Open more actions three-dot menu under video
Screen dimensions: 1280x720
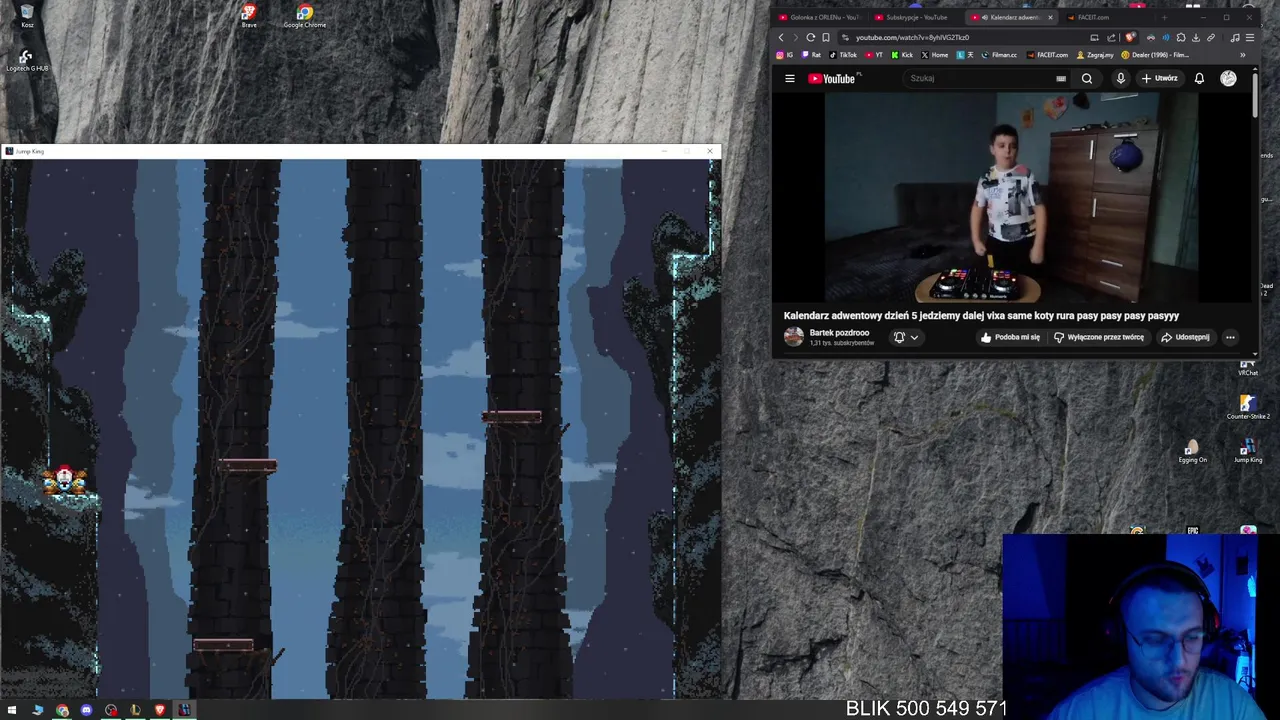pos(1230,337)
